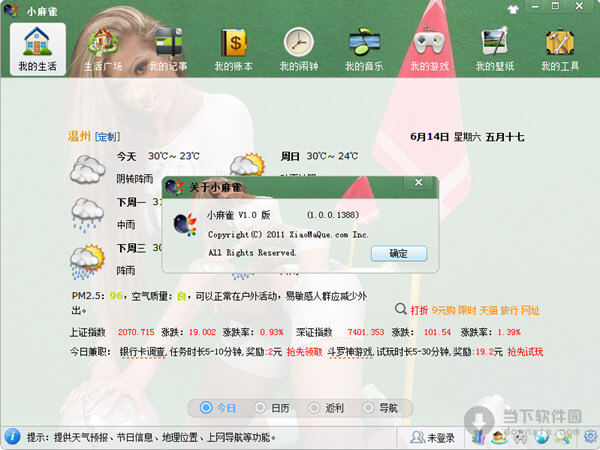This screenshot has width=600, height=450.
Task: Open the 9元购 search link
Action: click(x=443, y=310)
